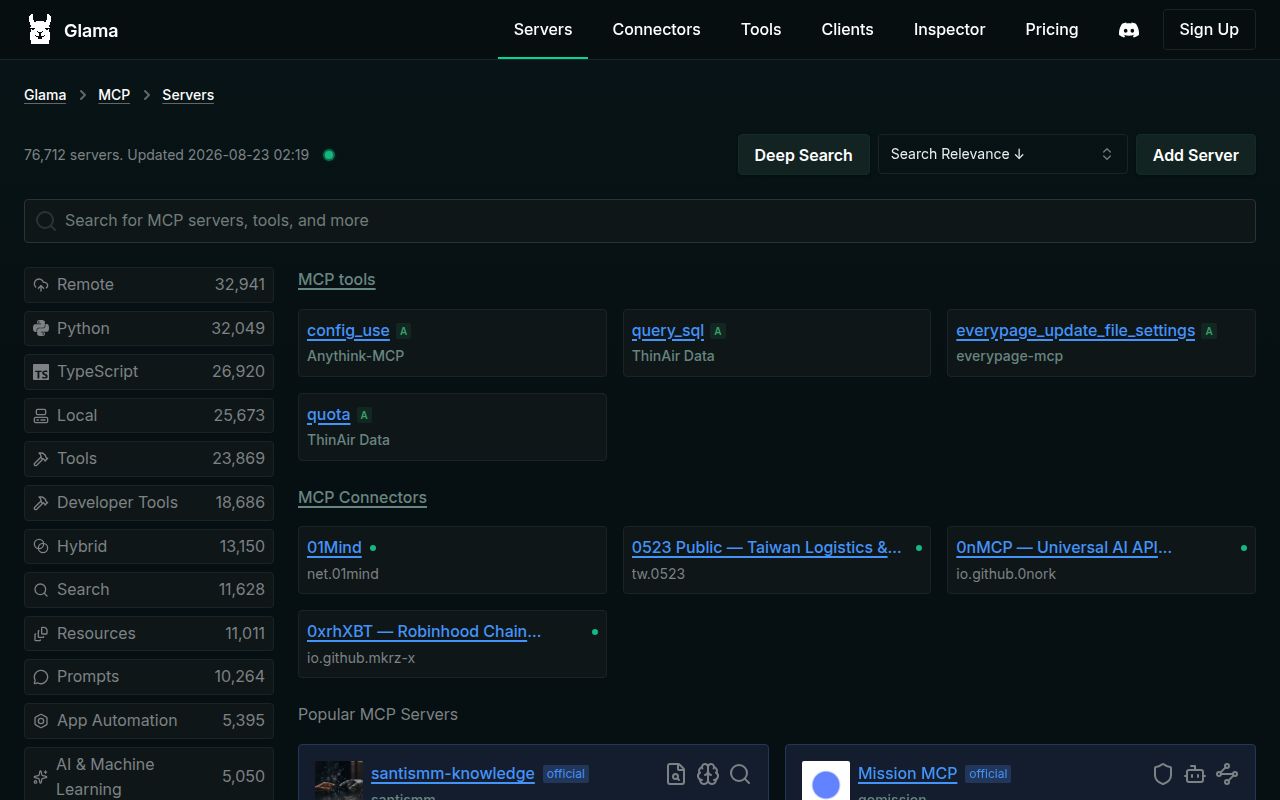Click the Add Server button
The height and width of the screenshot is (800, 1280).
[1195, 155]
